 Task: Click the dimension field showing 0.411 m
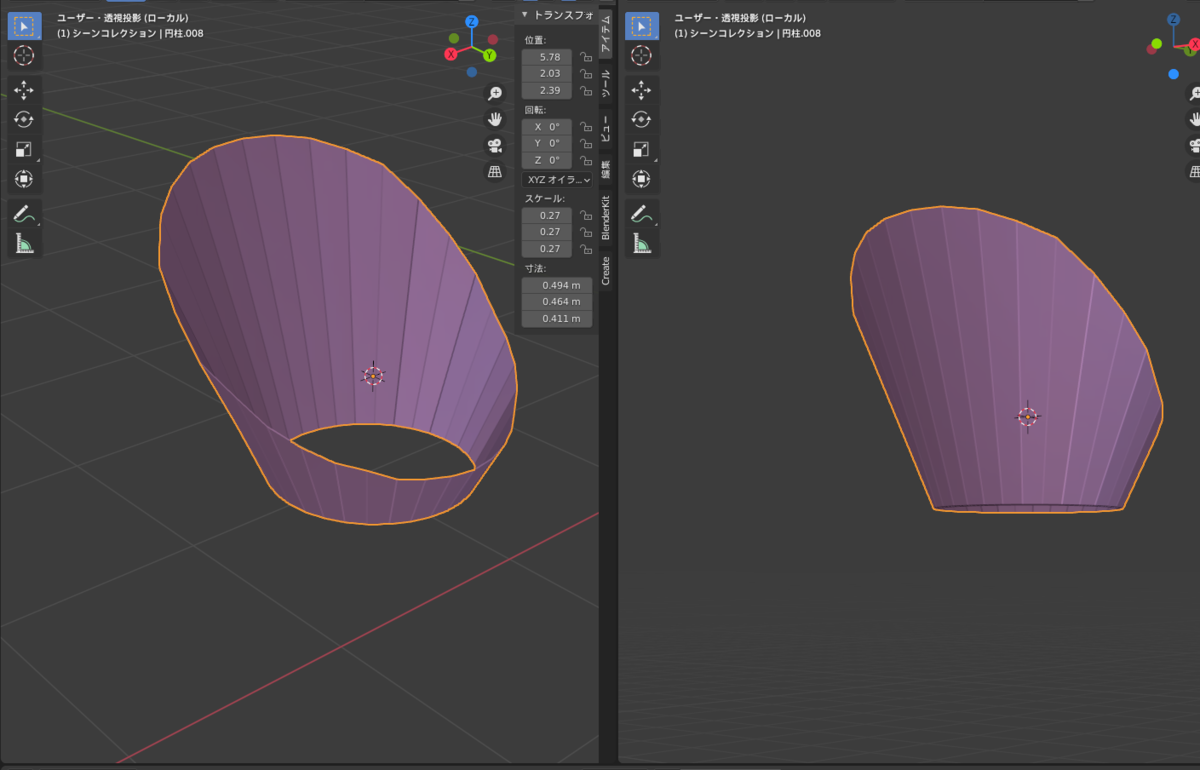click(557, 319)
